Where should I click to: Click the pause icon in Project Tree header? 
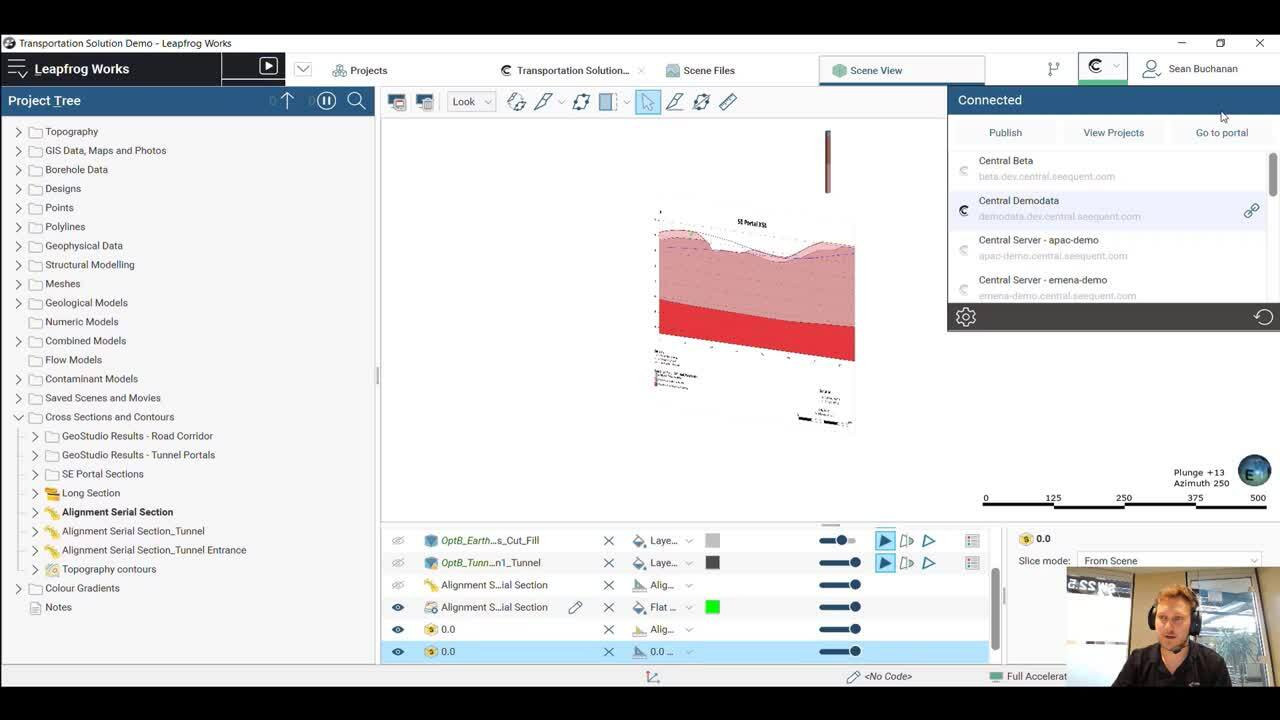326,100
